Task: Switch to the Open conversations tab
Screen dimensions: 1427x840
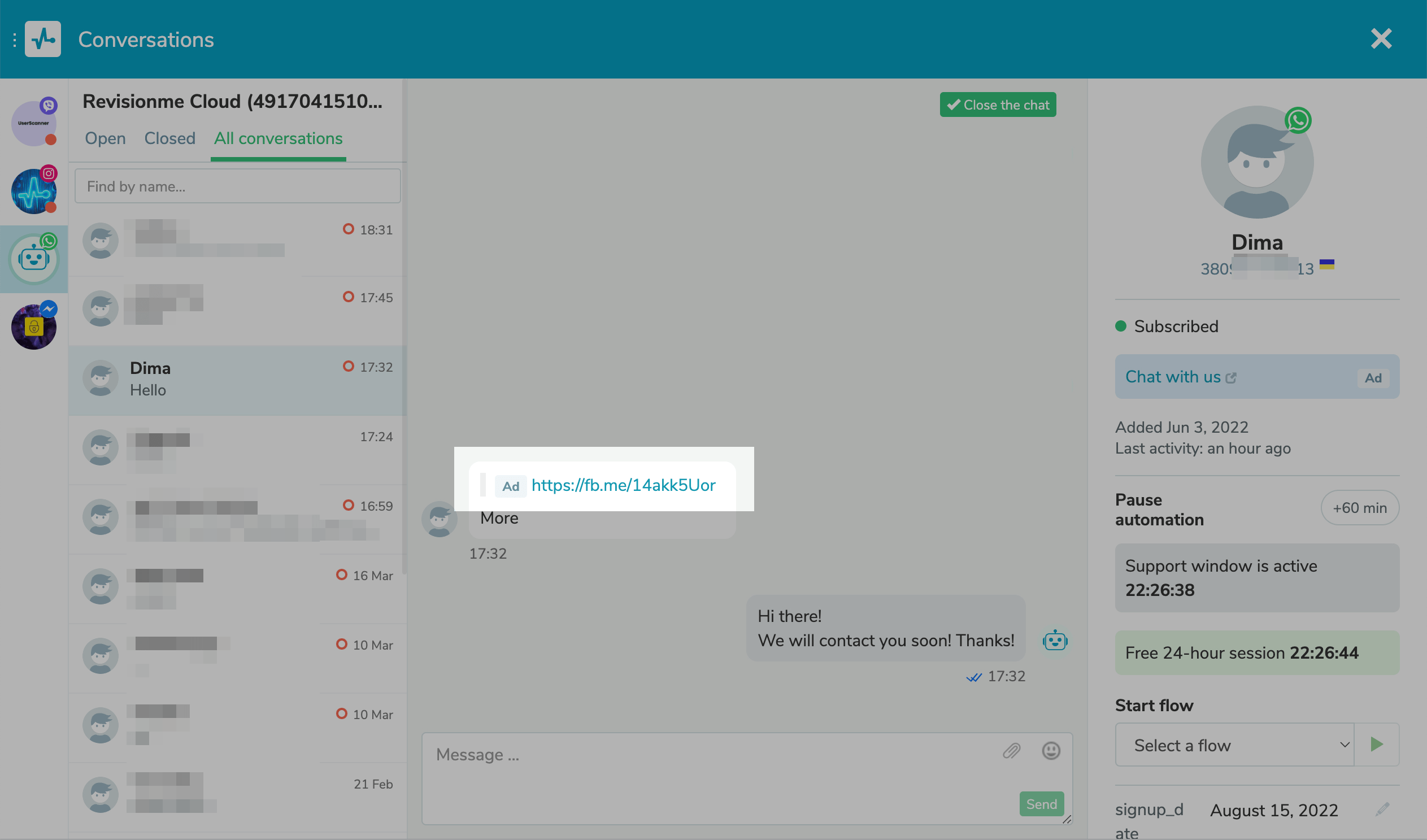Action: point(105,139)
